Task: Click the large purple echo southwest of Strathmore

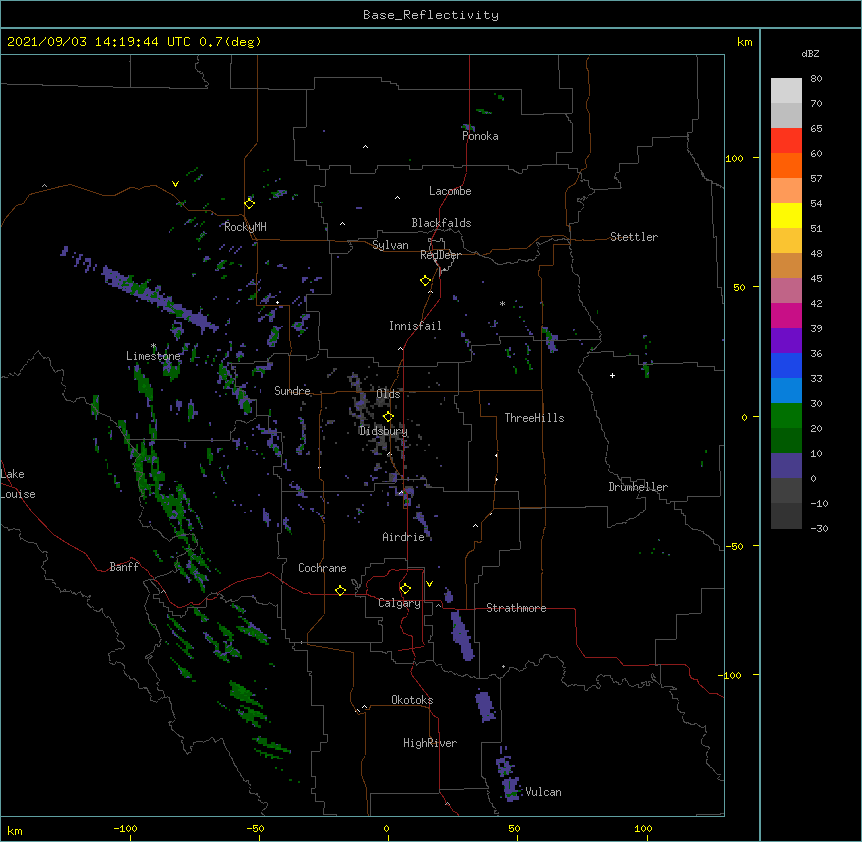Action: click(x=462, y=635)
